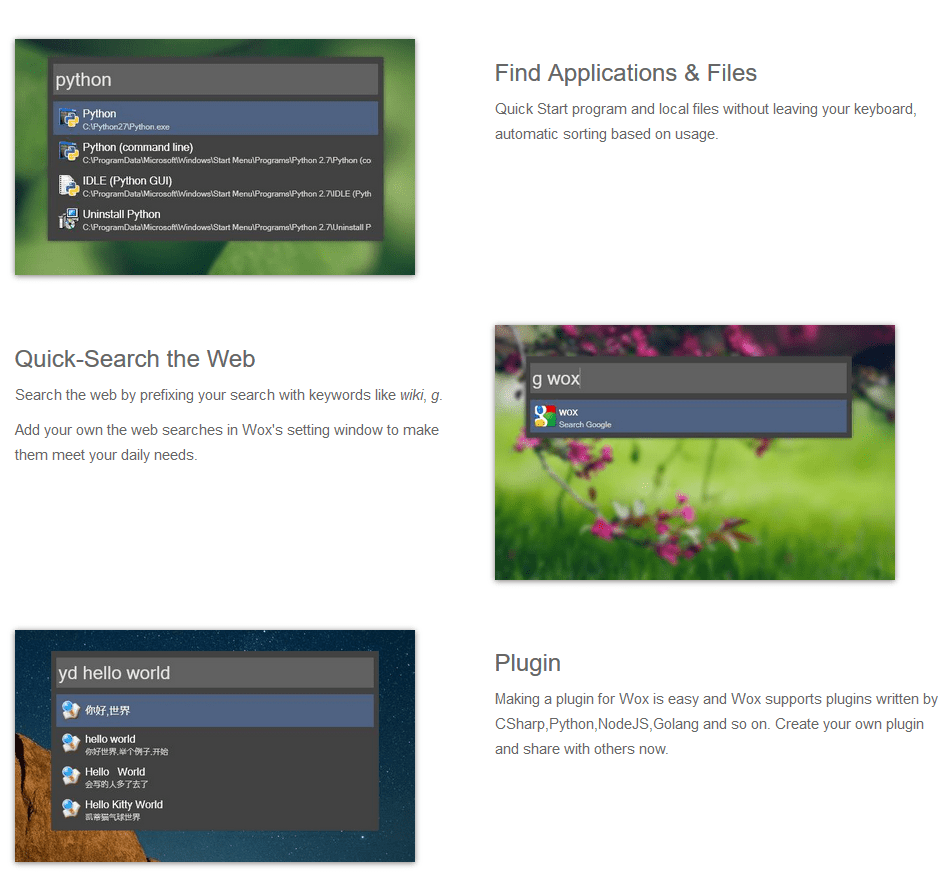Click the Quick-Search the Web heading
This screenshot has width=950, height=872.
(135, 358)
